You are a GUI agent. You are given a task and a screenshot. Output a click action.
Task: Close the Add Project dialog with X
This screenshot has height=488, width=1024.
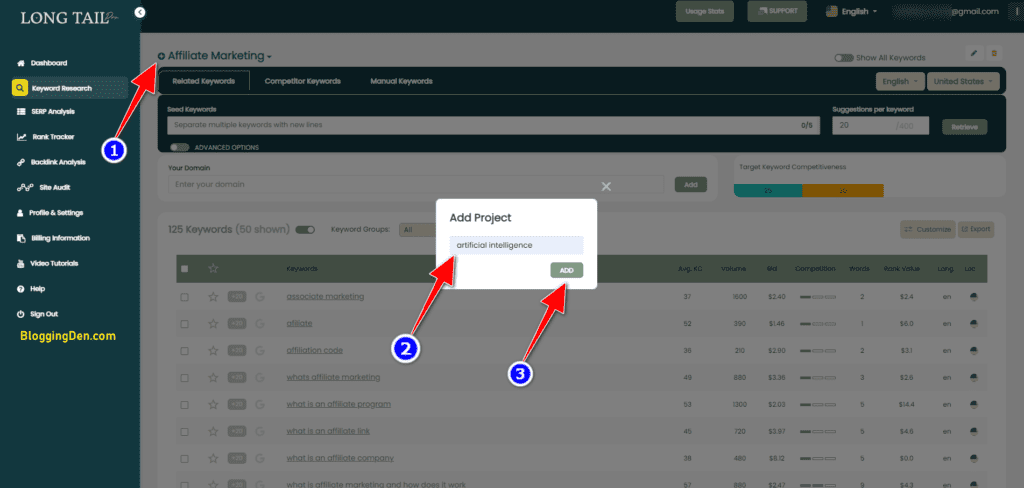point(606,187)
